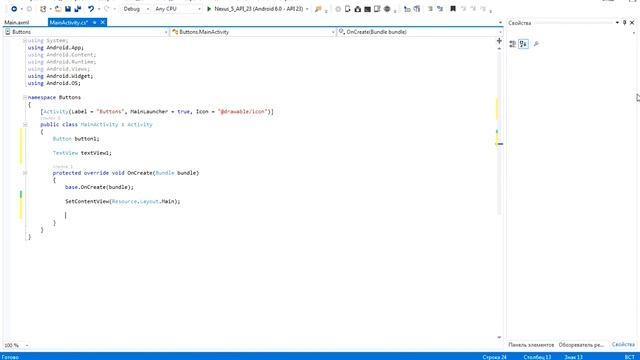Click editor scrollbar up arrow
This screenshot has height=360, width=640.
(499, 49)
